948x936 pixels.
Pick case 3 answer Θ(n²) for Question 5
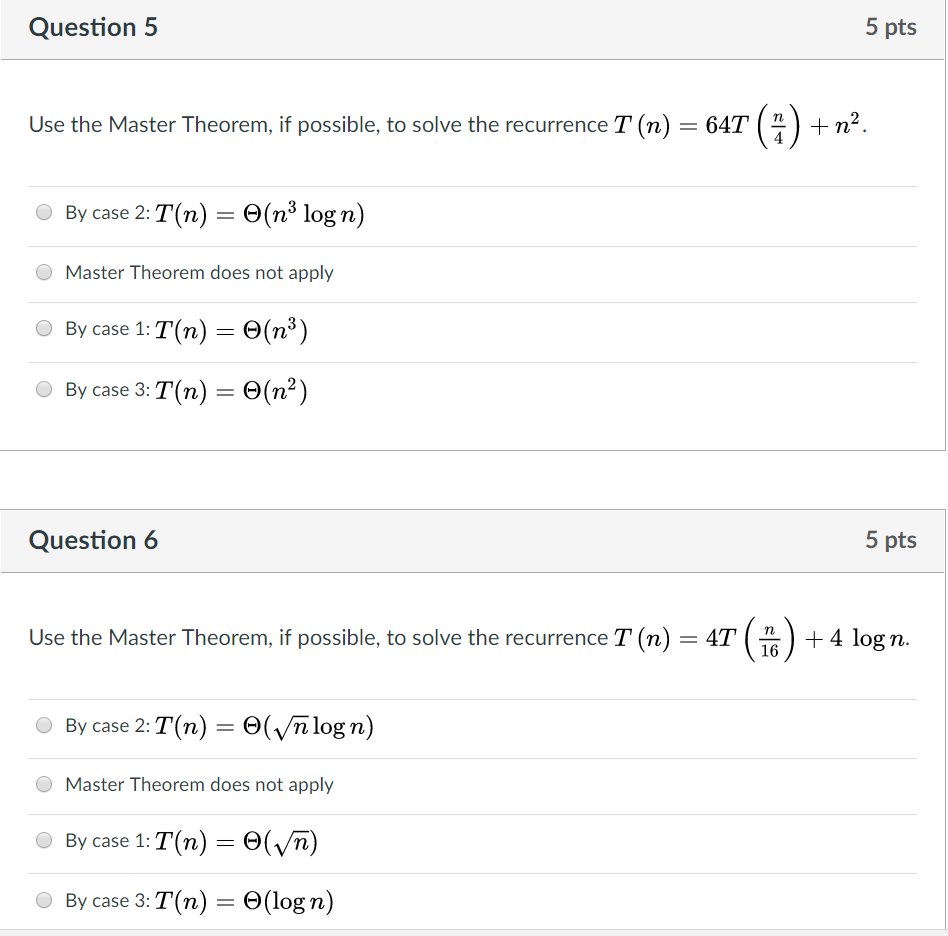44,389
